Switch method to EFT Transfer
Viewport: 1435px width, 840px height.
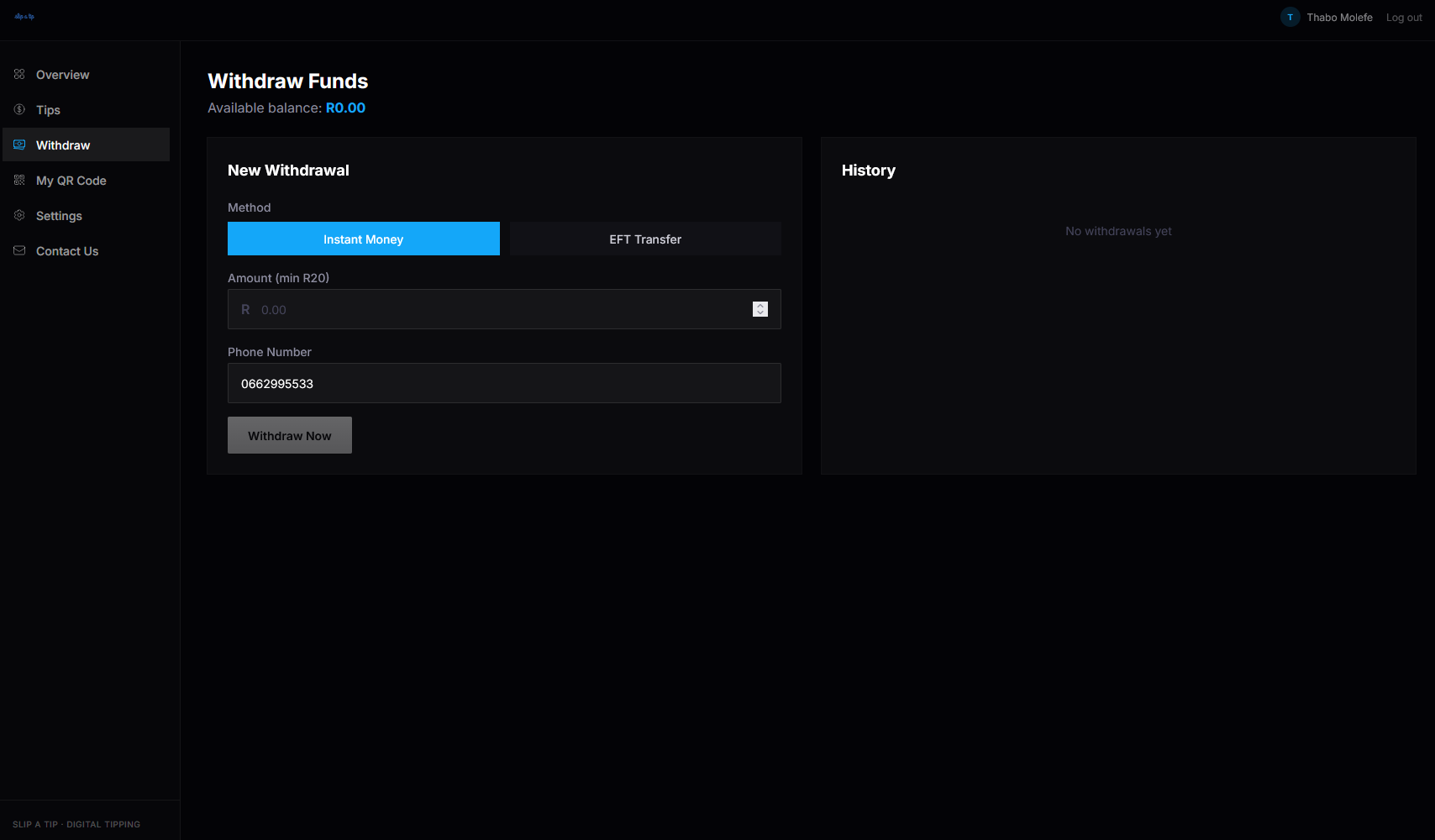click(x=644, y=239)
